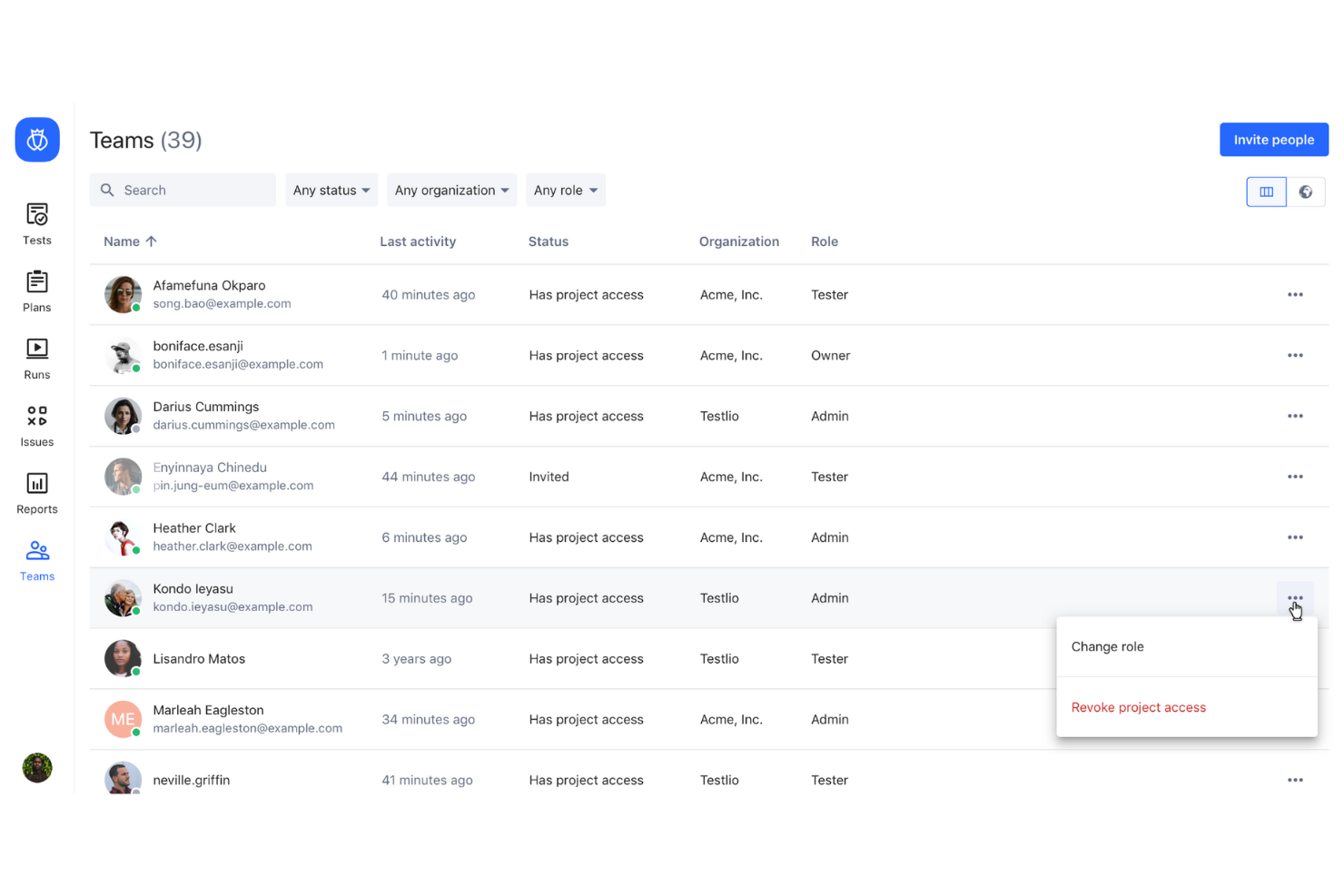Choose Change role from context menu
The width and height of the screenshot is (1344, 896).
click(x=1107, y=646)
